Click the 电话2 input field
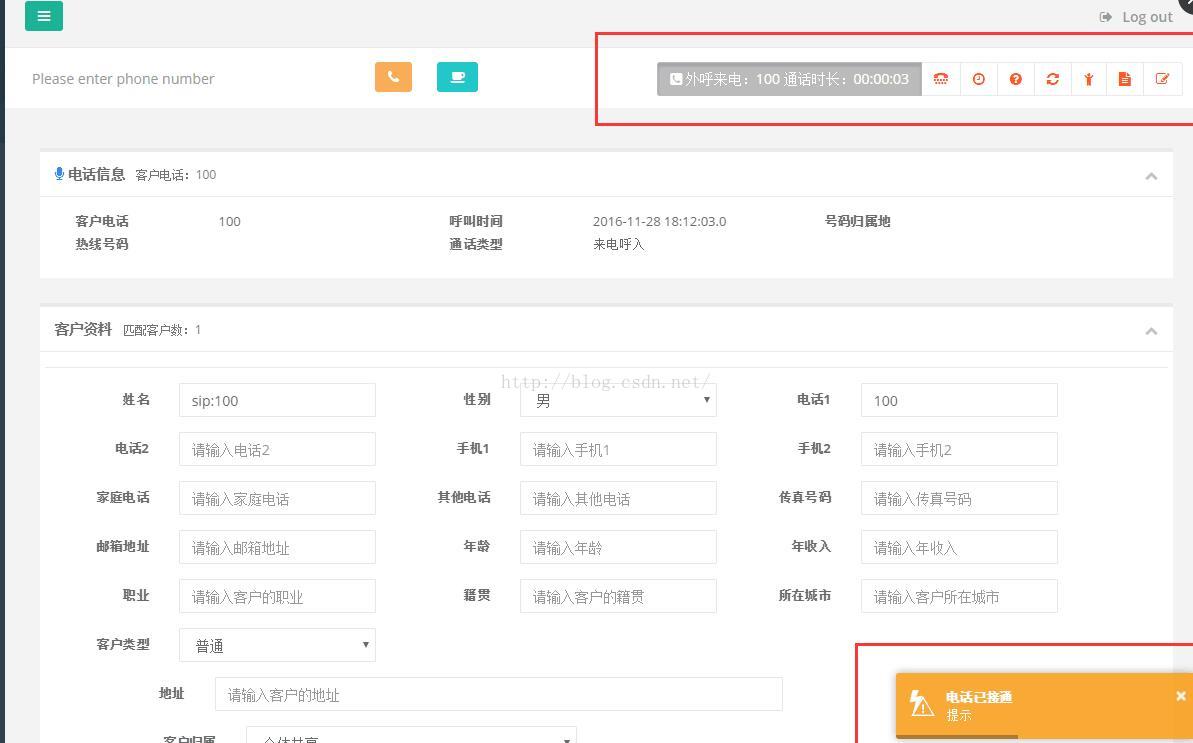The height and width of the screenshot is (743, 1193). coord(277,449)
